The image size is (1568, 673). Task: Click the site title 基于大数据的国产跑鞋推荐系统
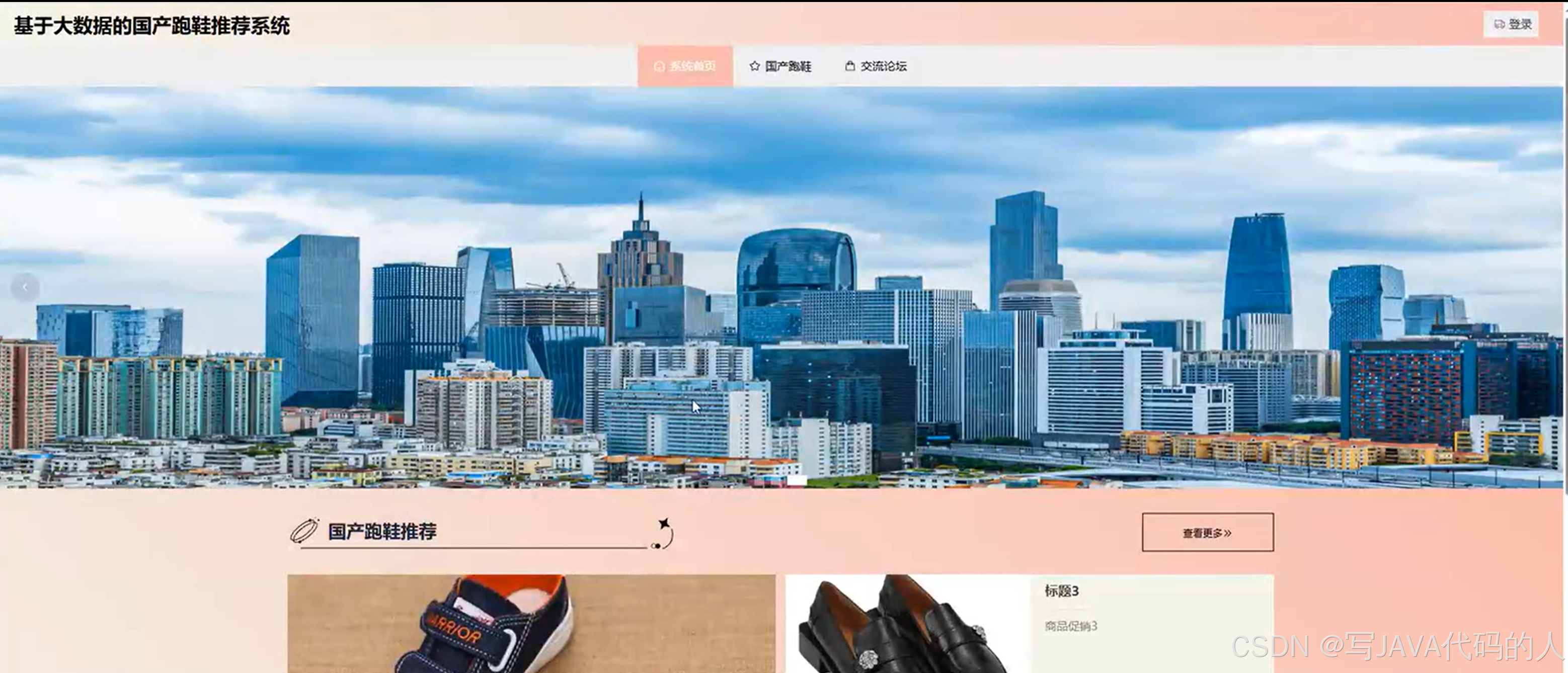click(x=151, y=26)
